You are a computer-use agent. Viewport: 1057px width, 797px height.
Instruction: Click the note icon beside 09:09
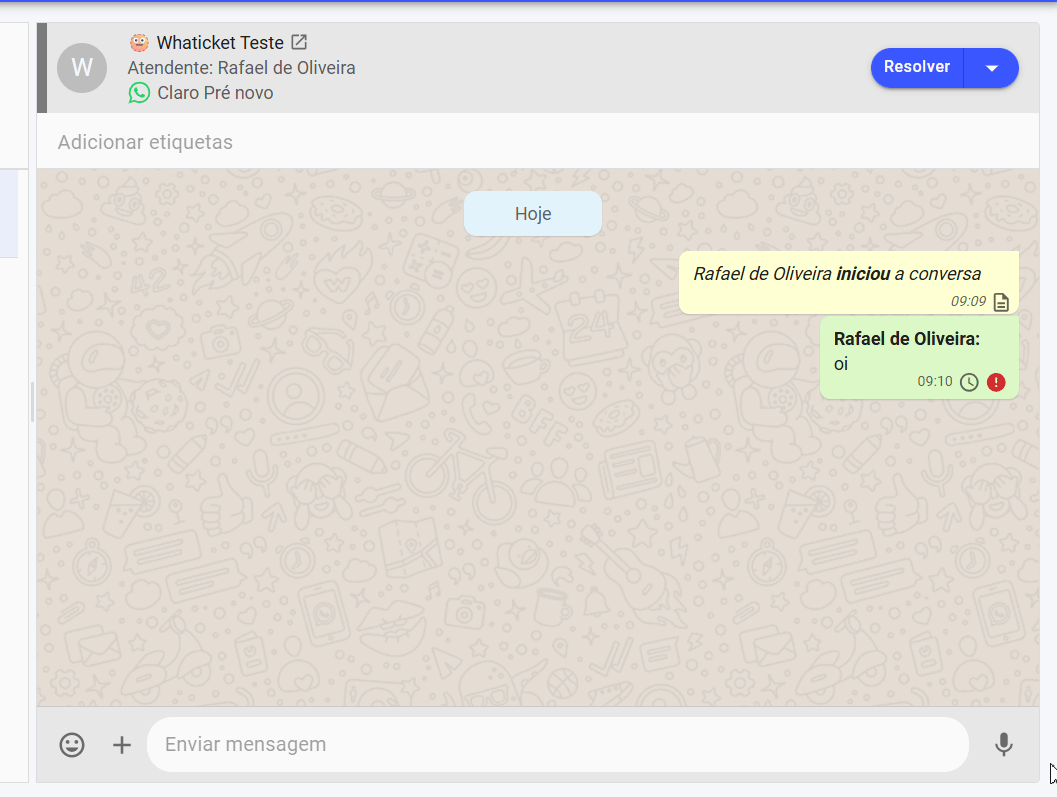point(1001,302)
